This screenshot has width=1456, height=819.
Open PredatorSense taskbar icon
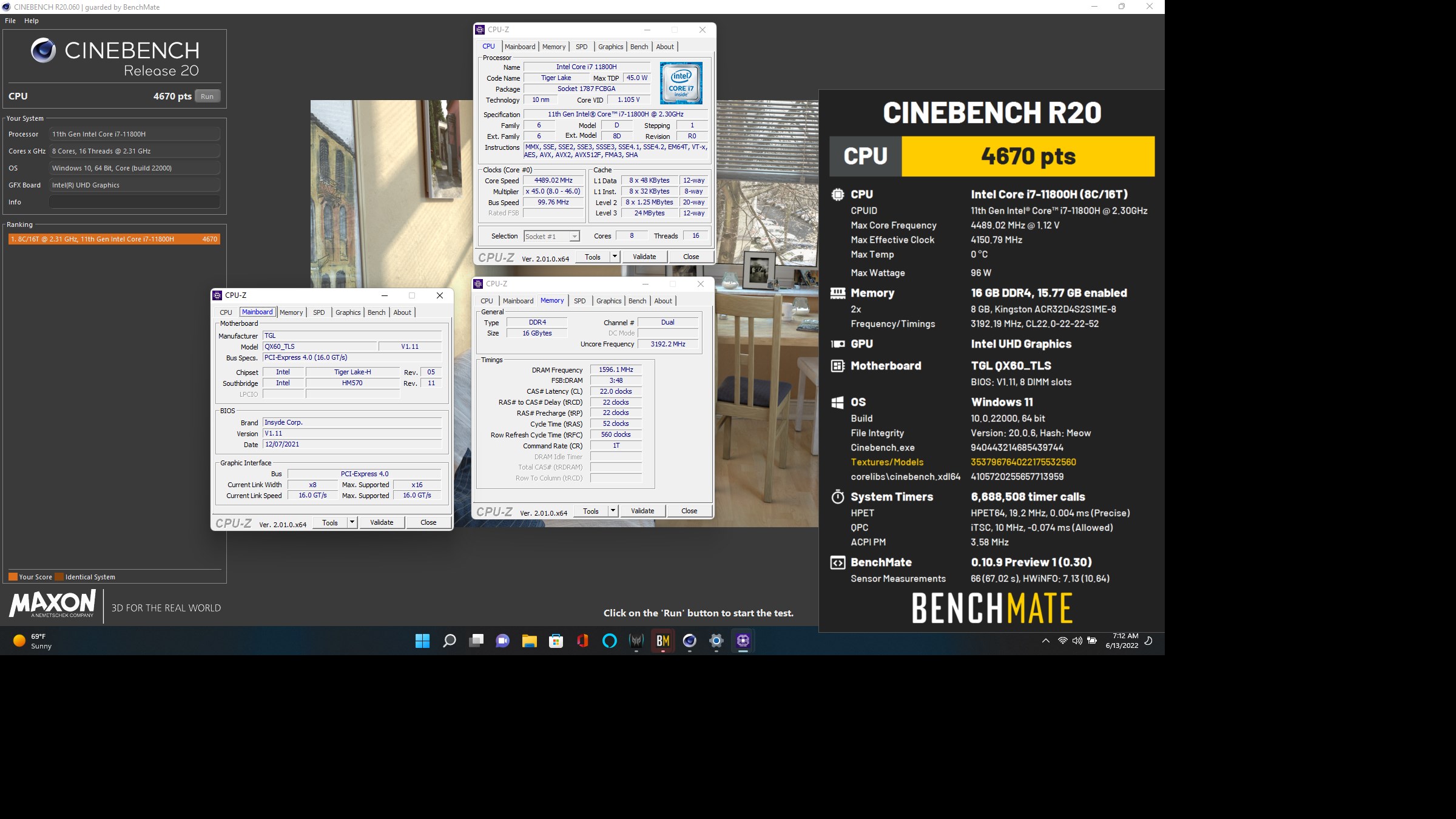click(x=636, y=641)
